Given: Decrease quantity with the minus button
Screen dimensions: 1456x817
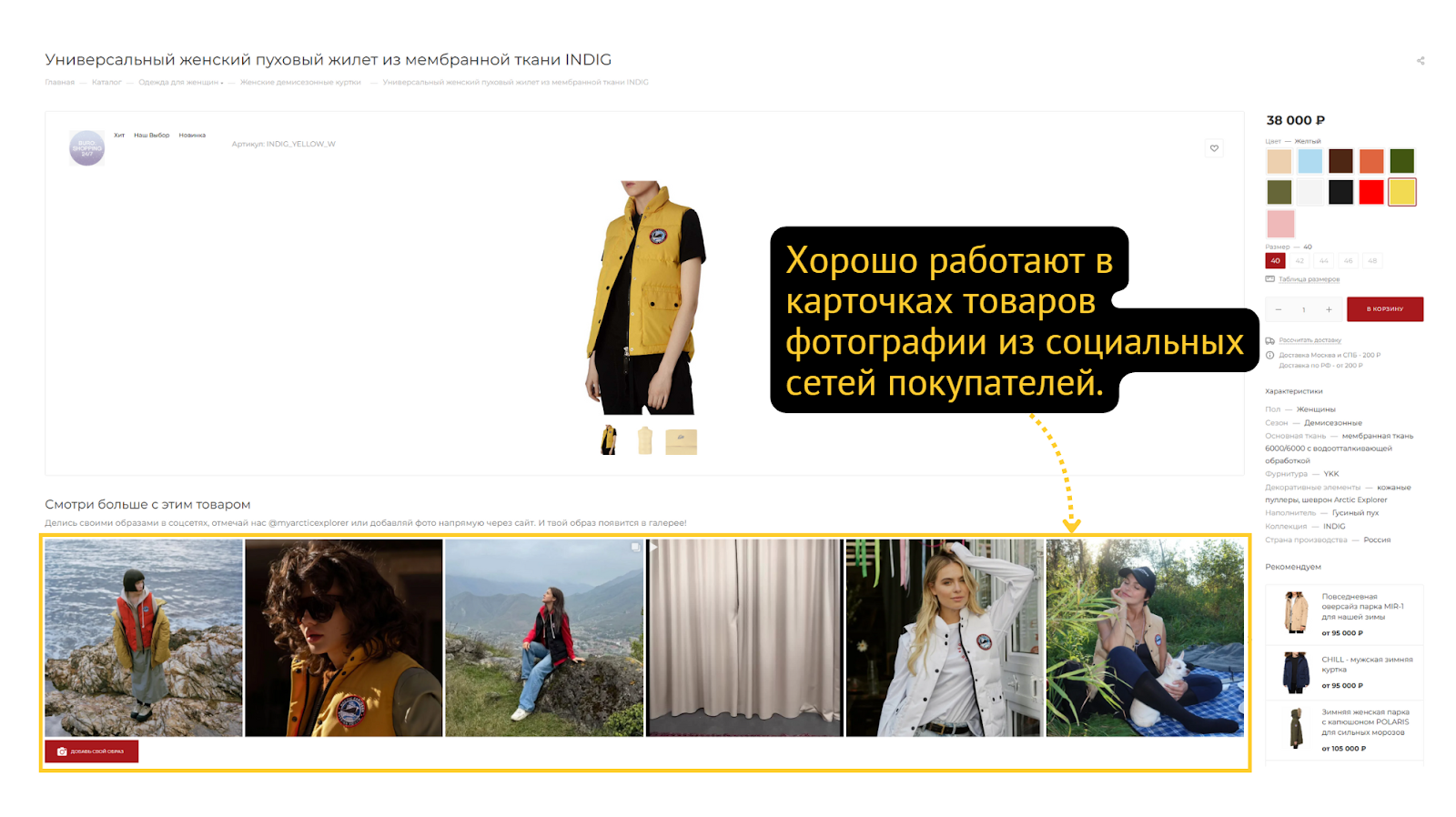Looking at the screenshot, I should (1279, 309).
